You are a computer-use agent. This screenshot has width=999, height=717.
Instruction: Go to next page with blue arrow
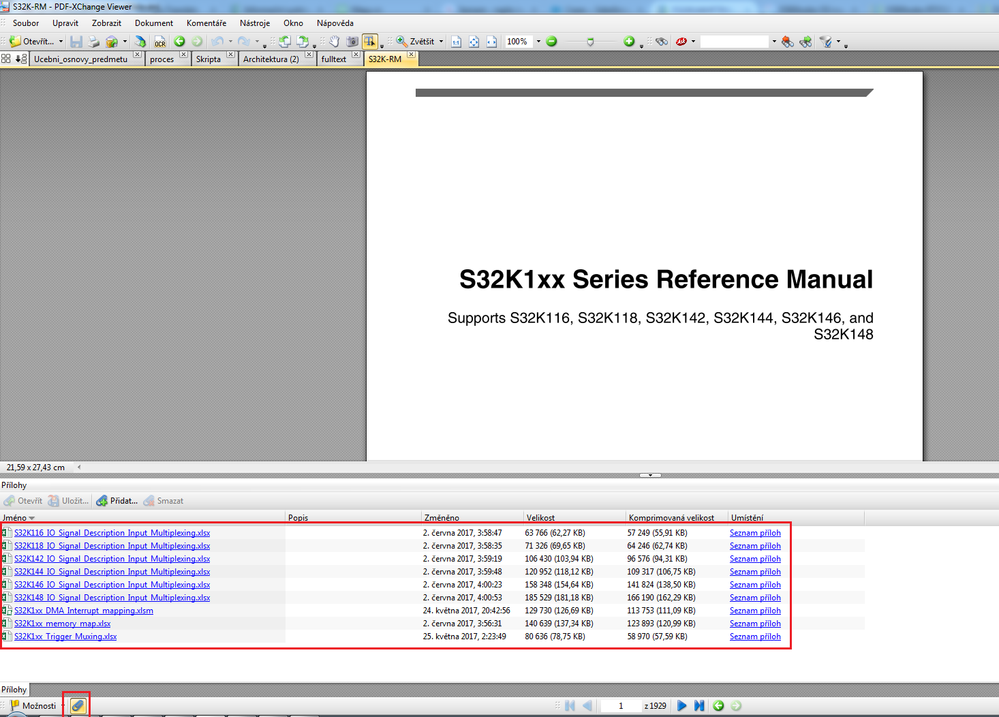(682, 706)
